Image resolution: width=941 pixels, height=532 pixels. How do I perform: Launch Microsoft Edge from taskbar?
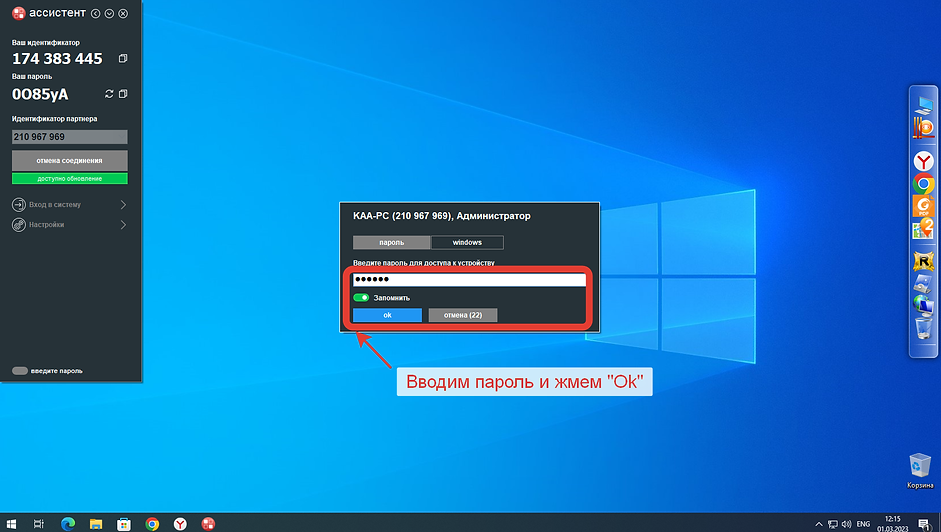point(68,524)
